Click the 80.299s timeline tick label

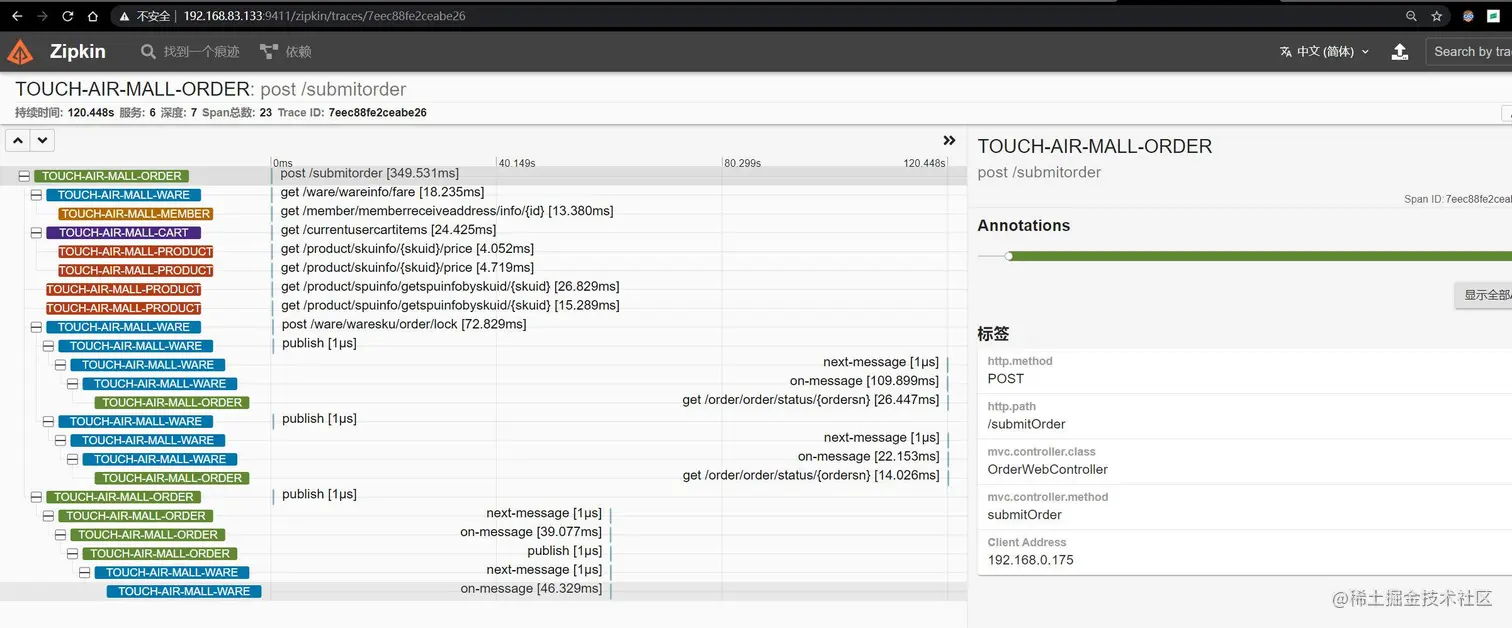[x=743, y=163]
